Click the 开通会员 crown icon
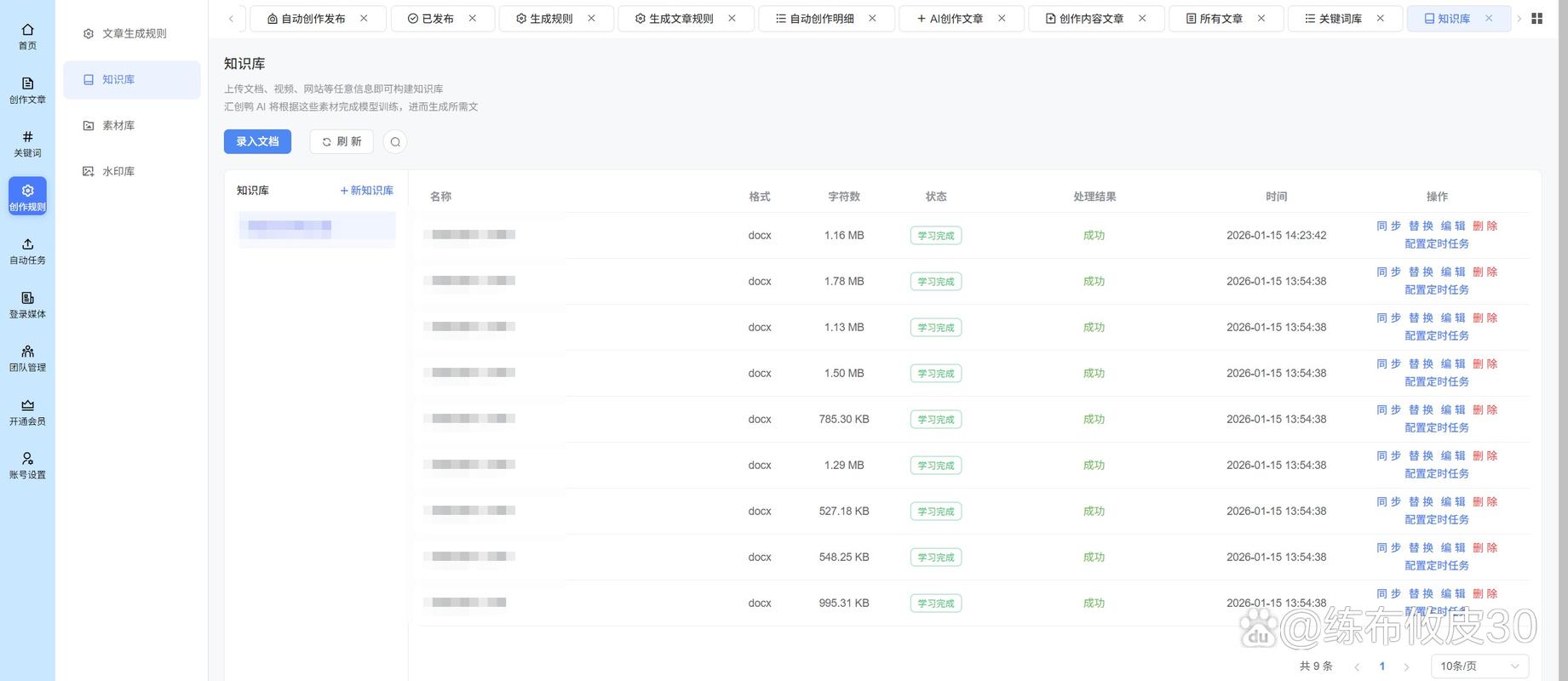Viewport: 1568px width, 681px height. (27, 405)
